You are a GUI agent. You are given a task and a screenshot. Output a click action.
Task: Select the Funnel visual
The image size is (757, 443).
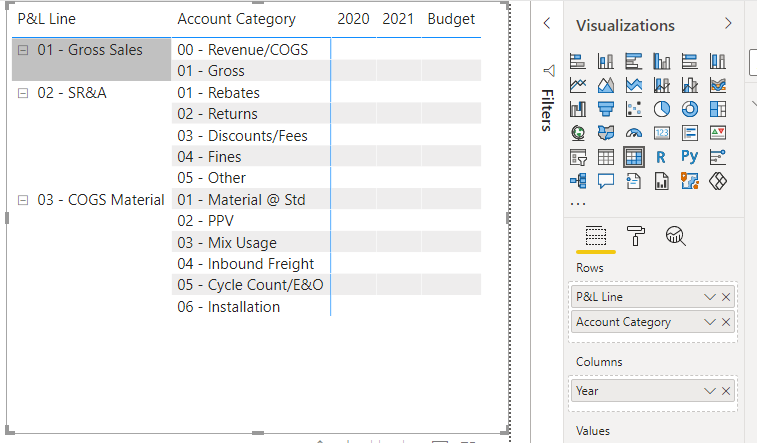click(606, 109)
